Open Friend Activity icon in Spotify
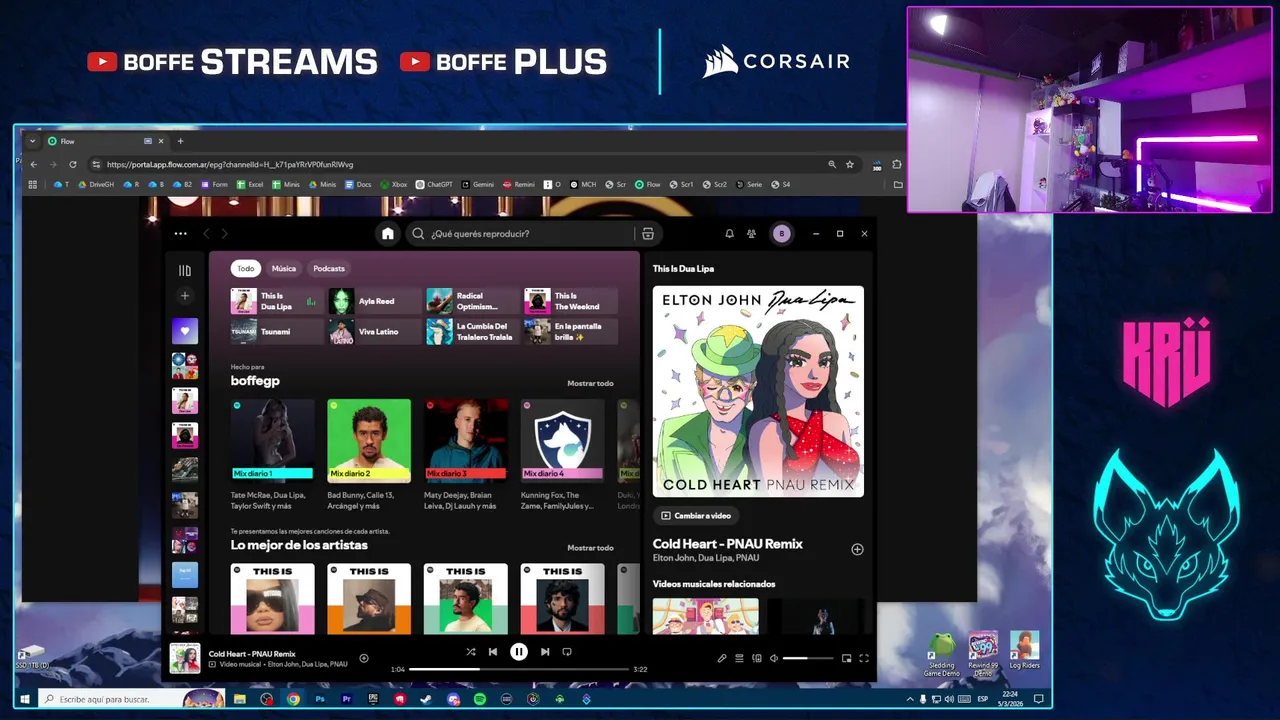This screenshot has width=1280, height=720. (x=751, y=233)
